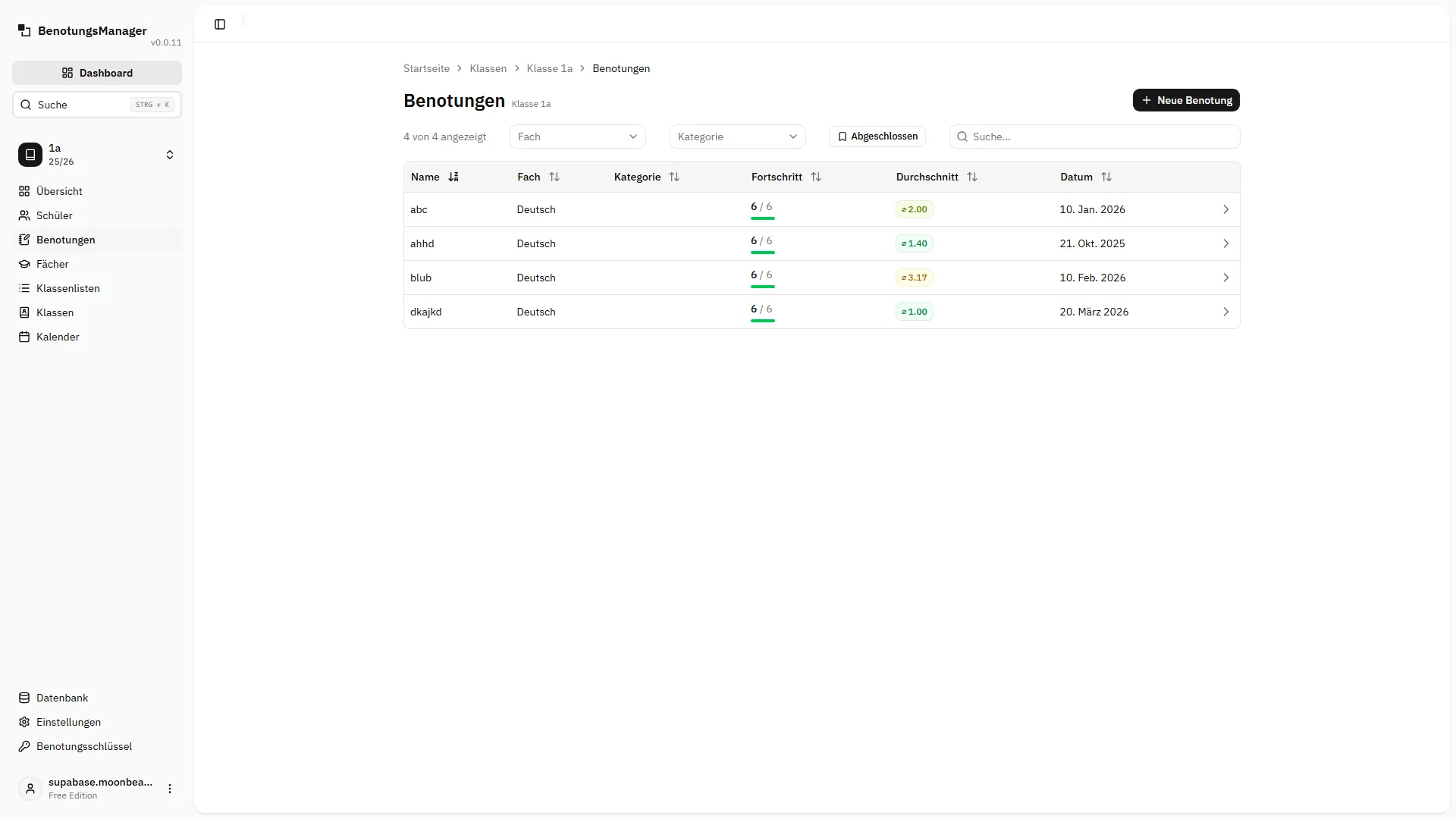Open Datenbank in the sidebar
1456x819 pixels.
pos(97,698)
